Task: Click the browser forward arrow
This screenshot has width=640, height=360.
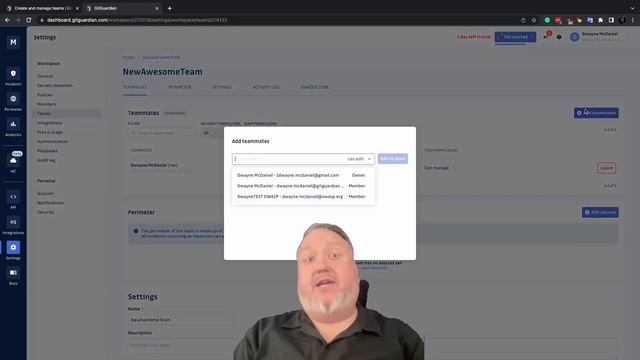Action: click(x=18, y=20)
